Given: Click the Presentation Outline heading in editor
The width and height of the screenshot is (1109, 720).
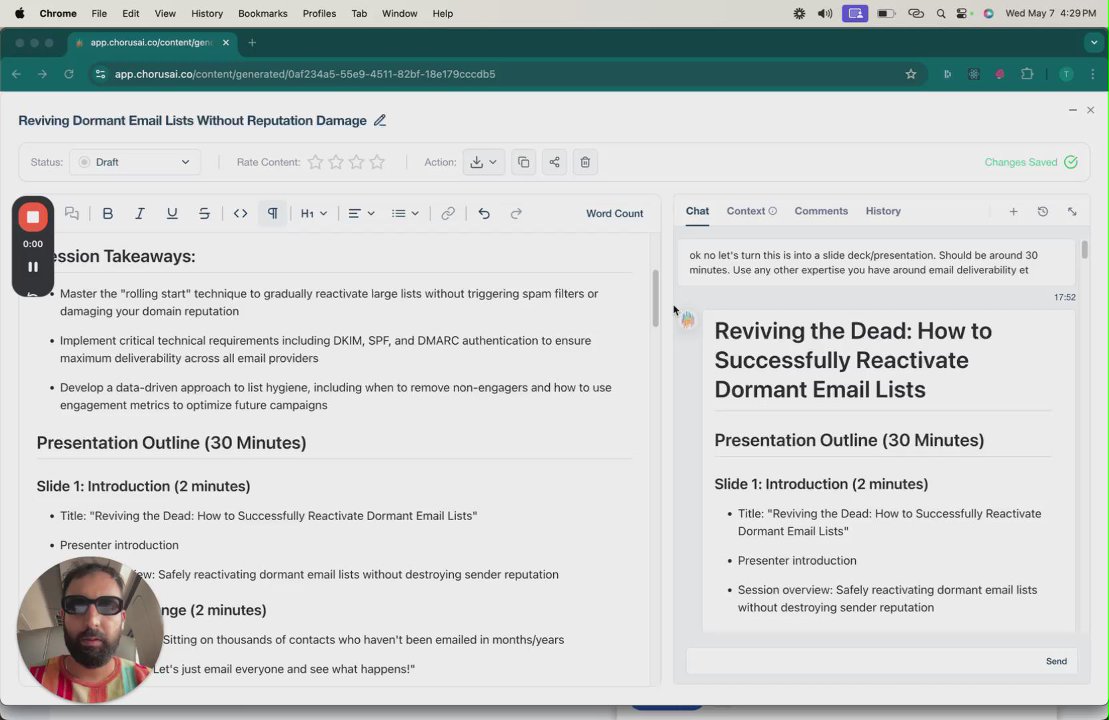Looking at the screenshot, I should (171, 443).
